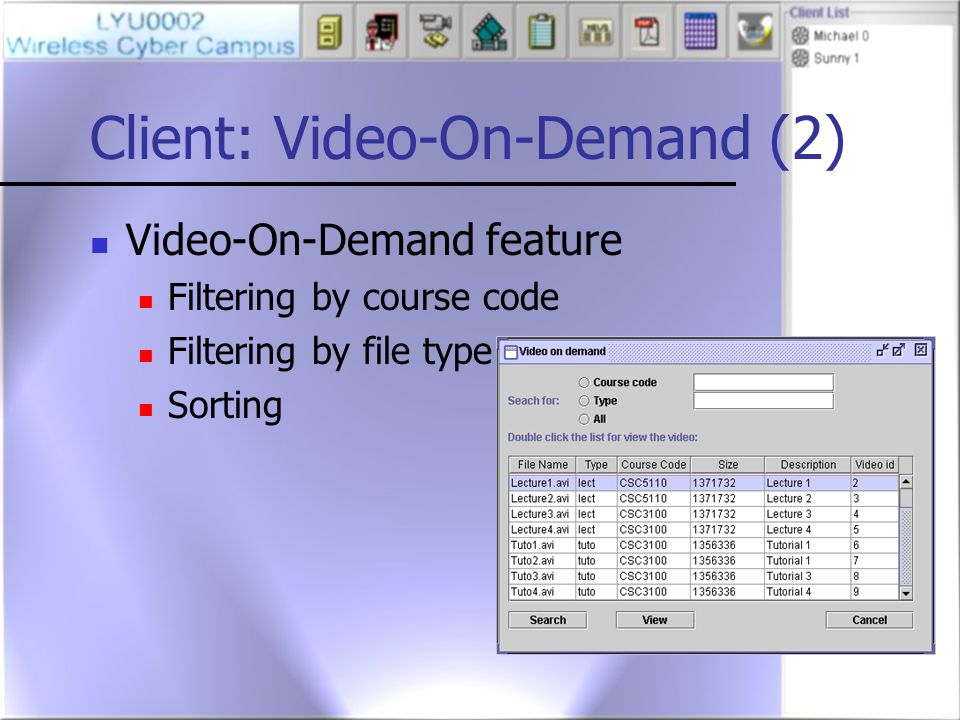Click the film strip video icon
The height and width of the screenshot is (720, 960).
coord(489,31)
